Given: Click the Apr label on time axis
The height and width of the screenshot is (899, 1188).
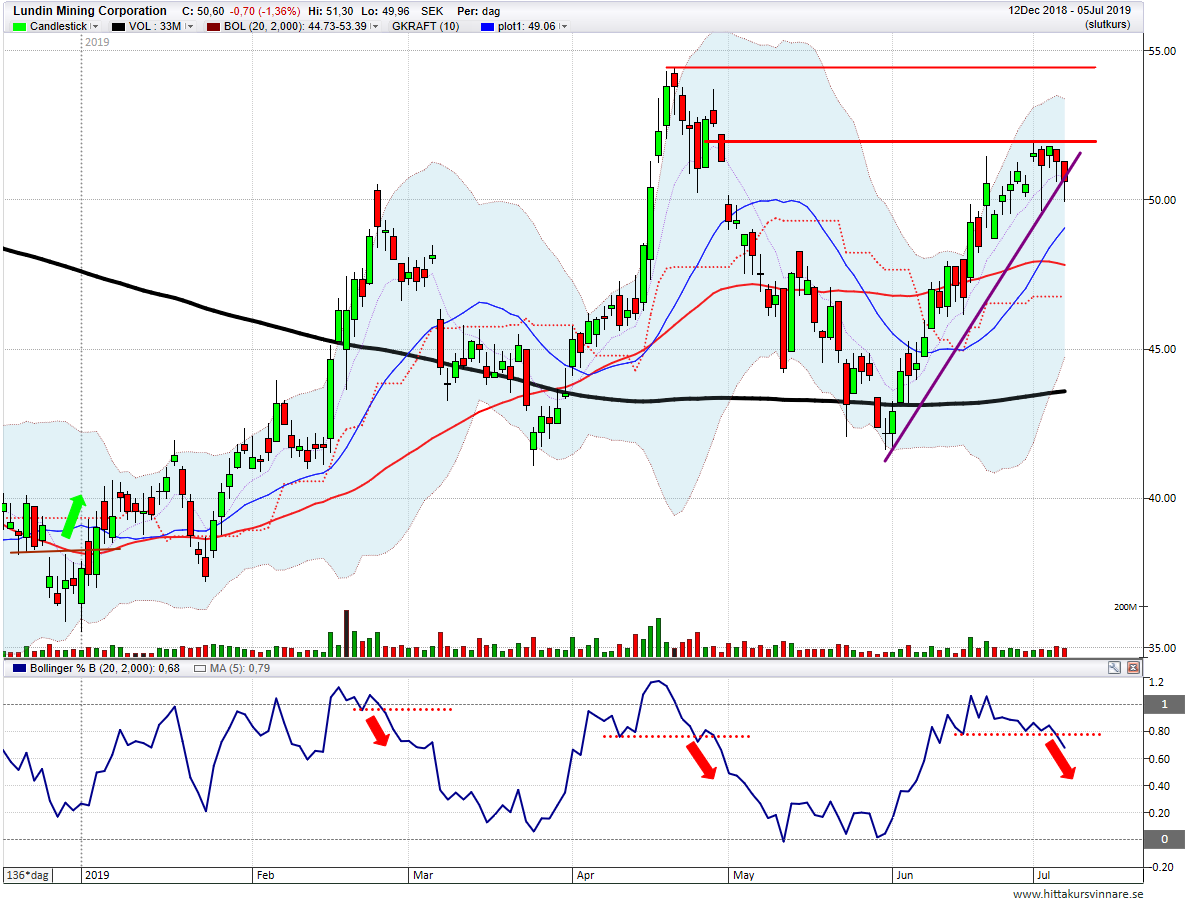Looking at the screenshot, I should pos(585,875).
